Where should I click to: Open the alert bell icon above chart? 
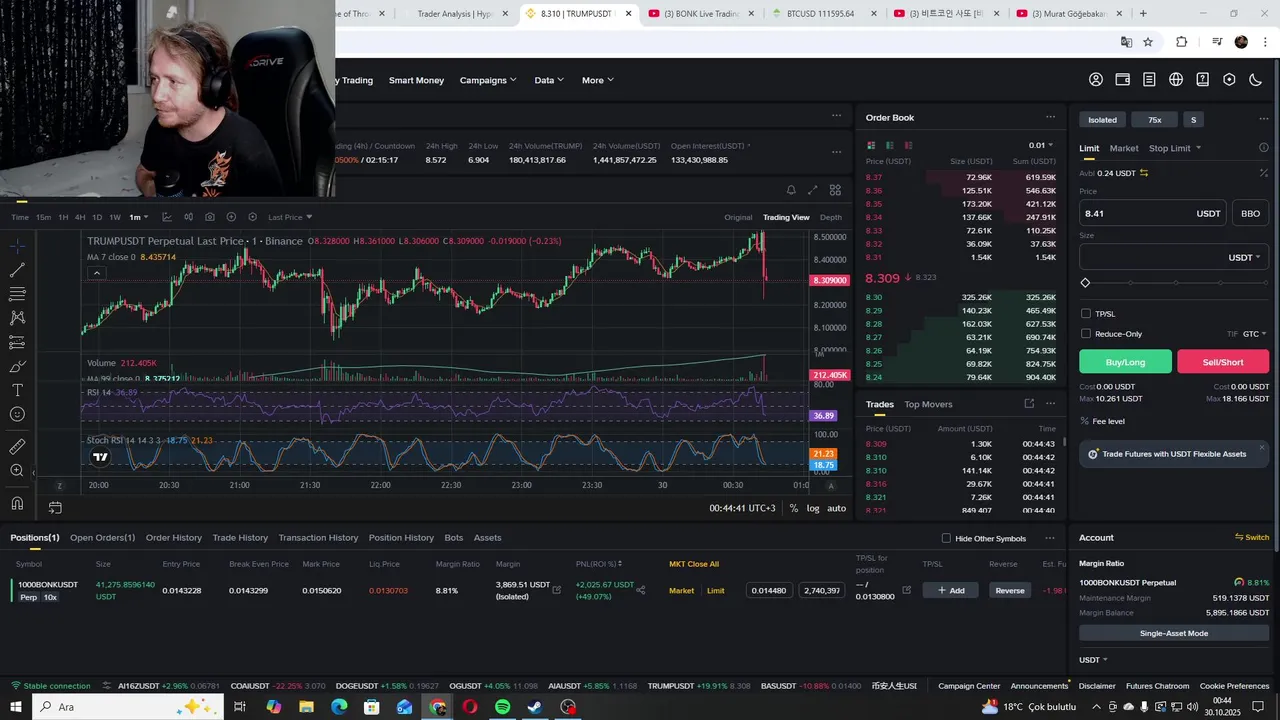(791, 190)
